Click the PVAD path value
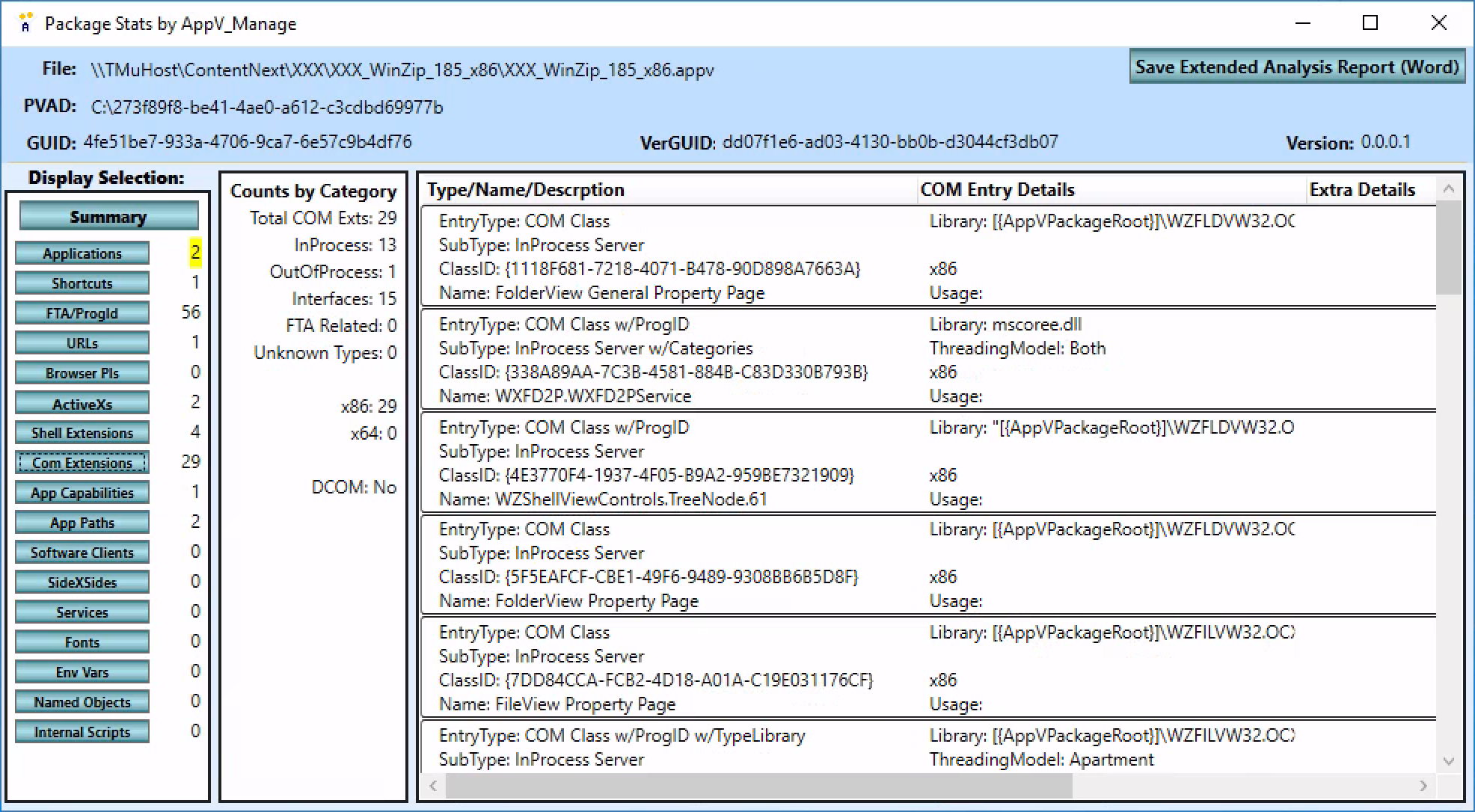 tap(267, 108)
